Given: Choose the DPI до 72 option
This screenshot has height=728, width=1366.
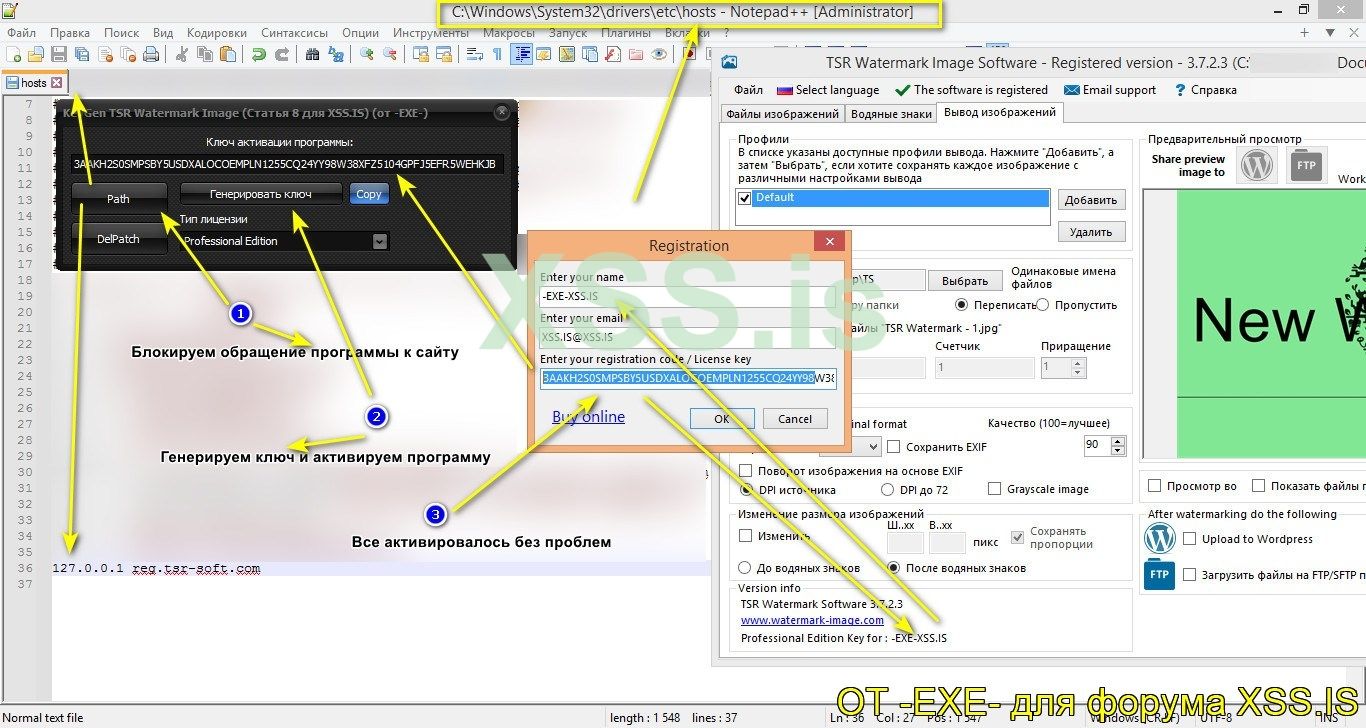Looking at the screenshot, I should [x=887, y=489].
